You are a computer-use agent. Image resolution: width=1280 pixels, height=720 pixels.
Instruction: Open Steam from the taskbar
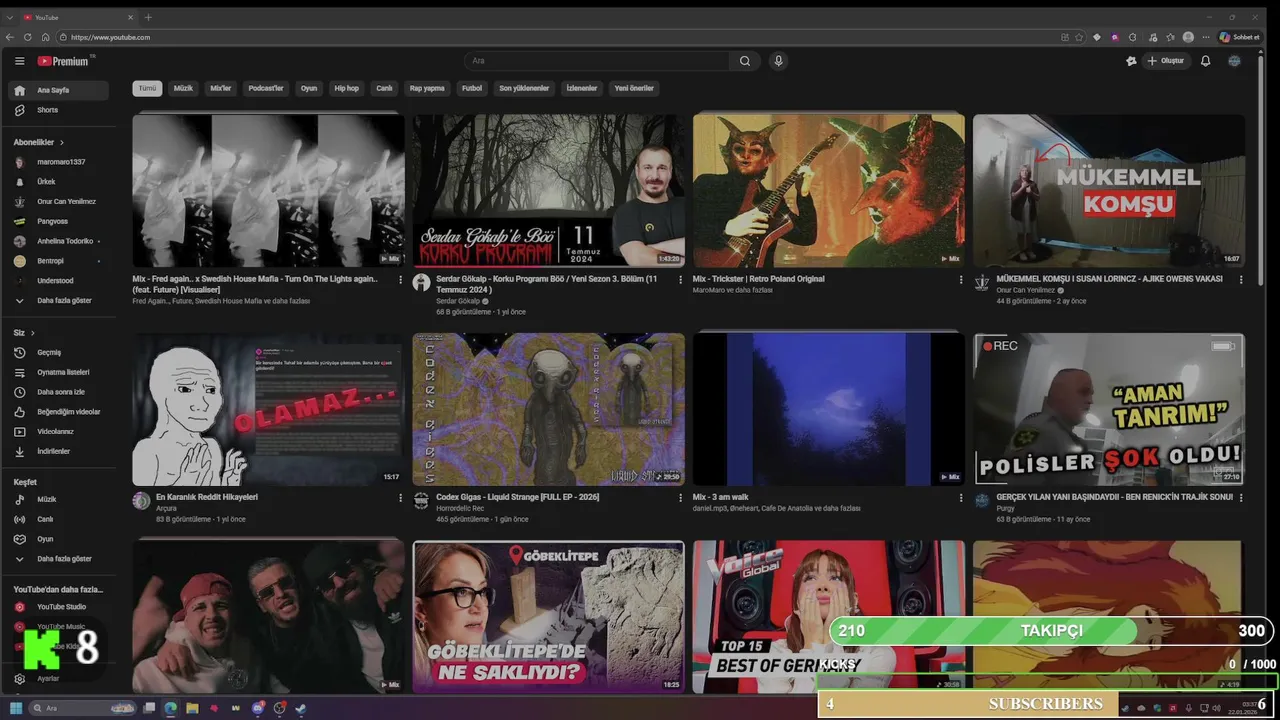click(301, 708)
